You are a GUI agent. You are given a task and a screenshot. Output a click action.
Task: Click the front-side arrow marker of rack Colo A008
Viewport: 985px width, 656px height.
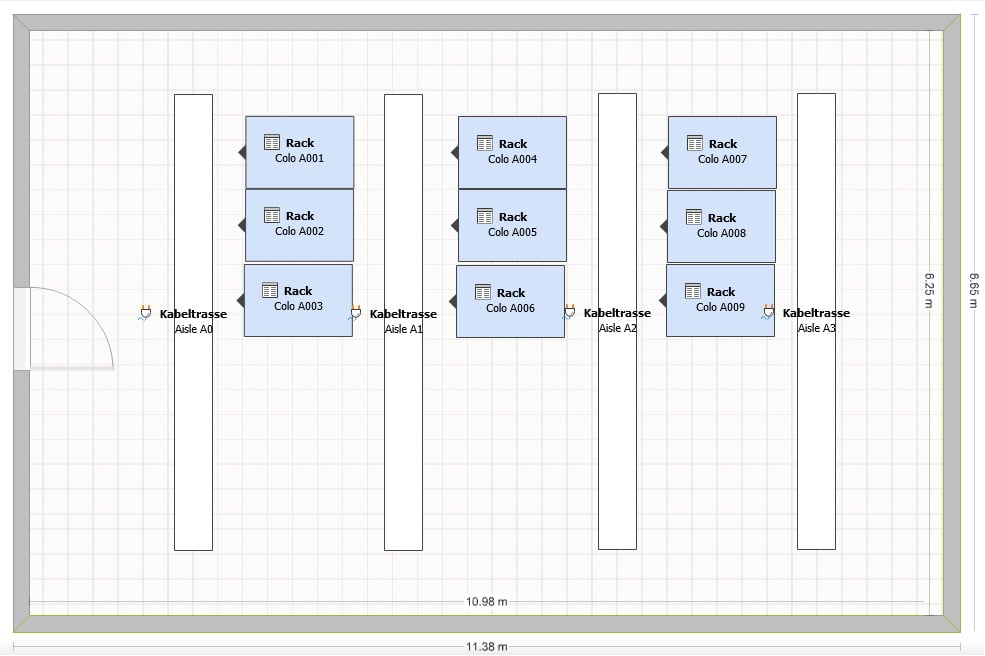tap(663, 226)
